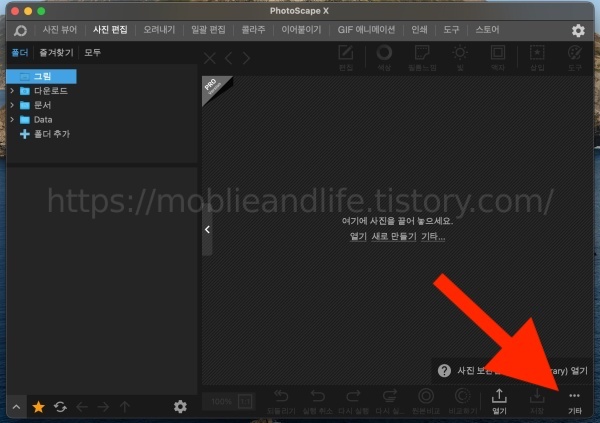Click the 1:1 actual size button
The width and height of the screenshot is (600, 423).
click(245, 402)
